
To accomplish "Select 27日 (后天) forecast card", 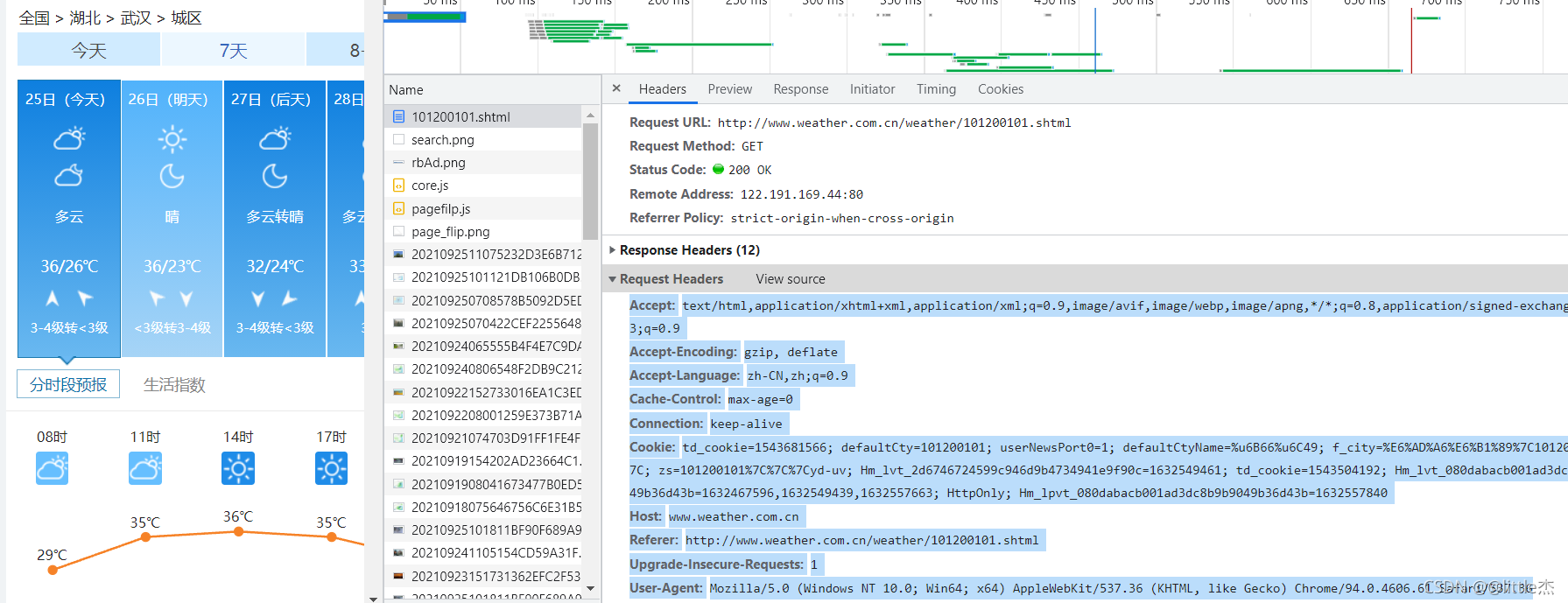I will [x=275, y=219].
